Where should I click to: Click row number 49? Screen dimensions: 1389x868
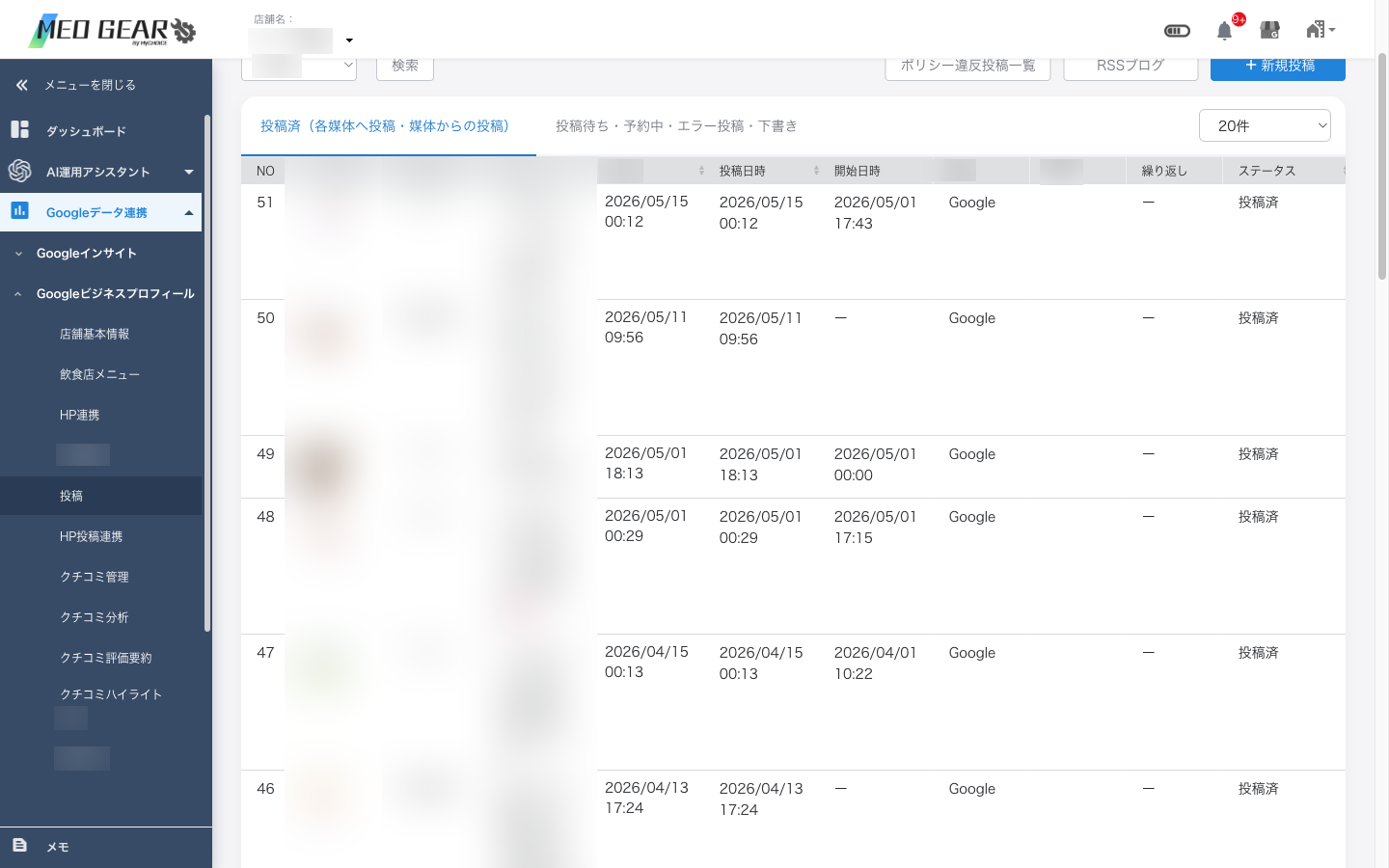(265, 454)
